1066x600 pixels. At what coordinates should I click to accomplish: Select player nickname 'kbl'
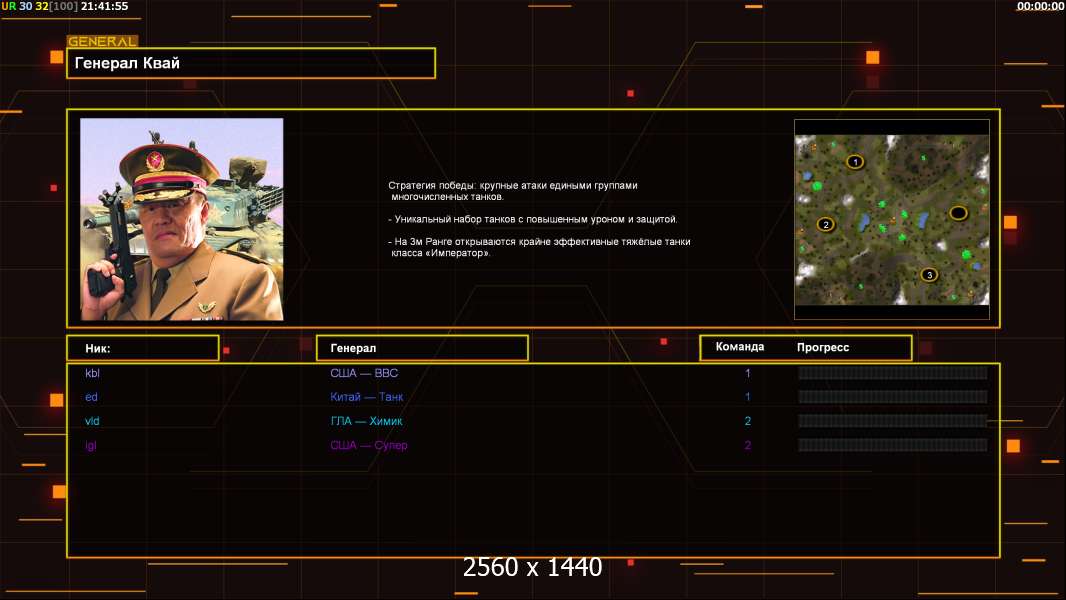coord(92,373)
